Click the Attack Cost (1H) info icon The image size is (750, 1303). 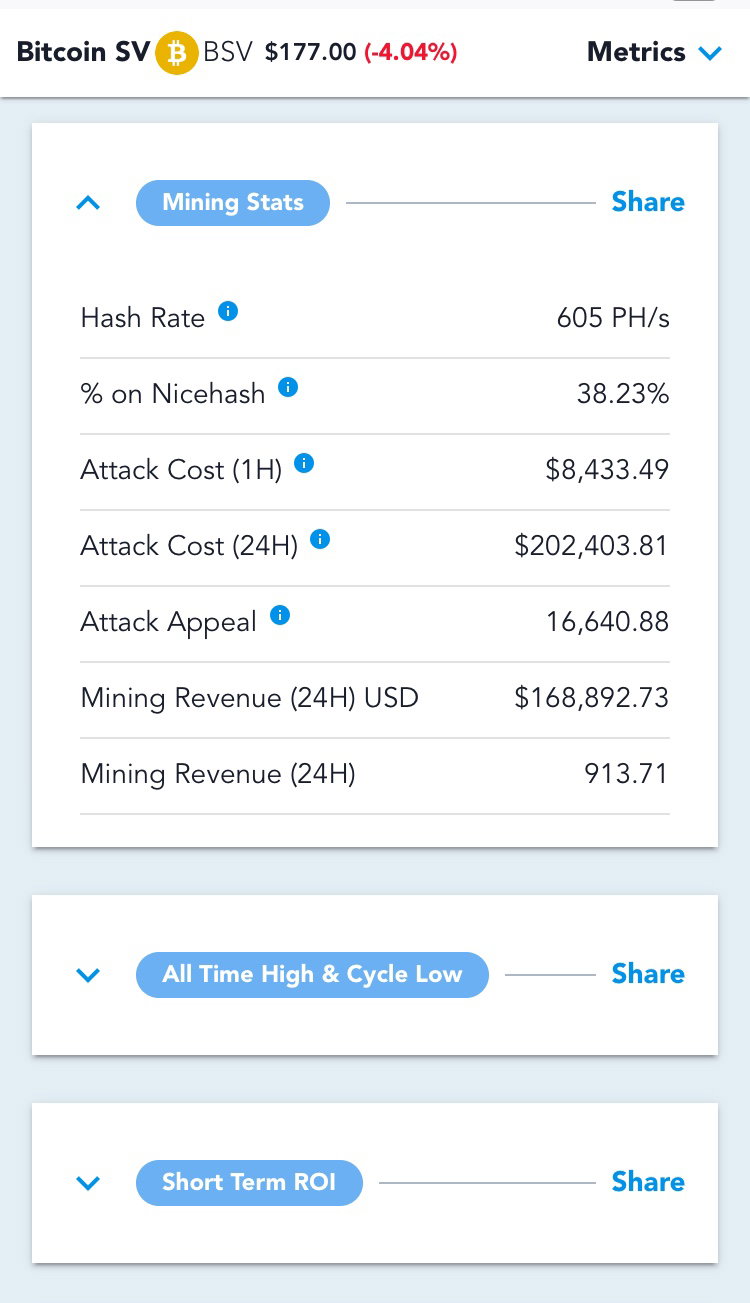pyautogui.click(x=305, y=463)
